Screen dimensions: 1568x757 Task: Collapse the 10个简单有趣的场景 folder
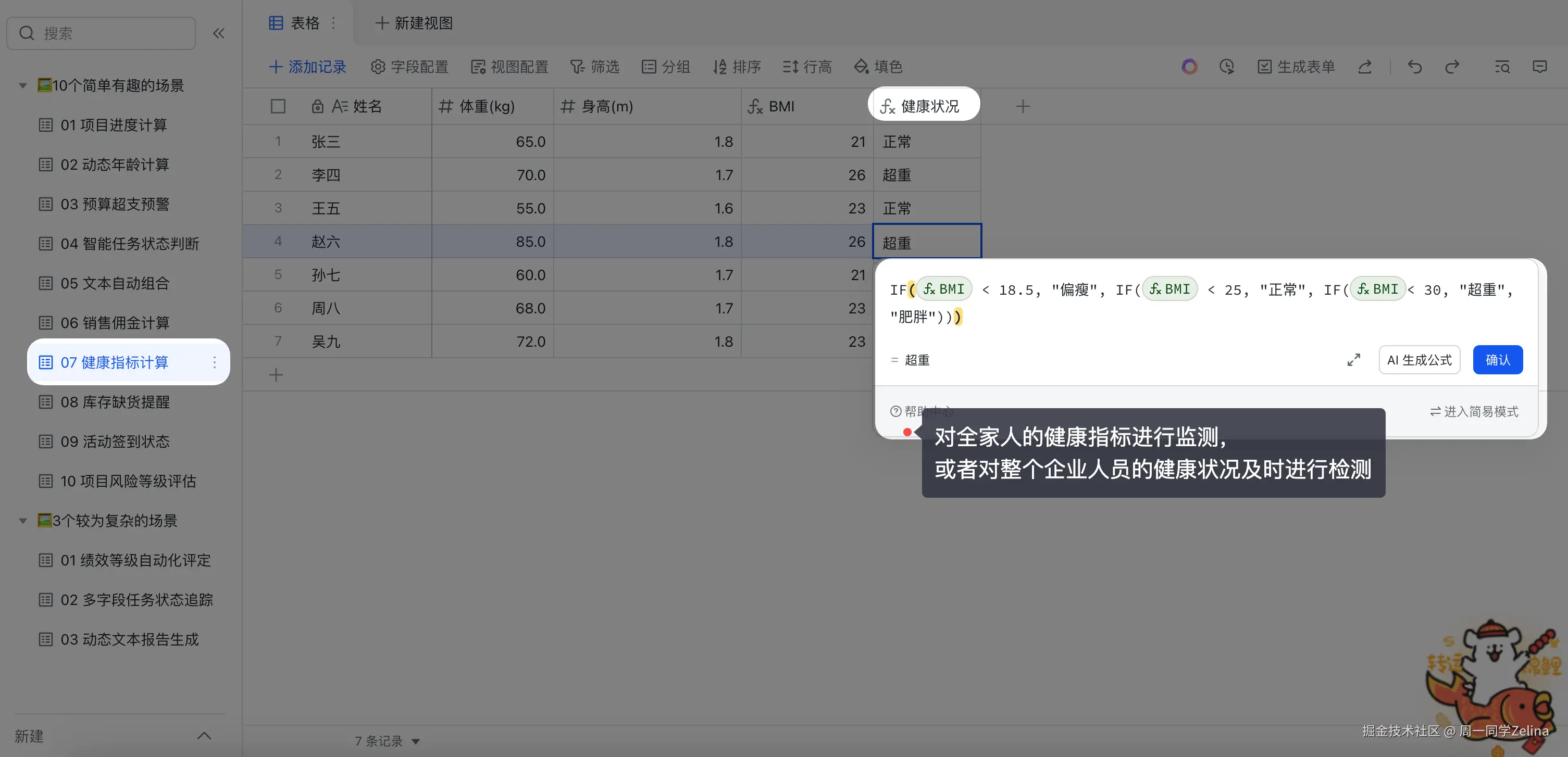click(x=22, y=86)
